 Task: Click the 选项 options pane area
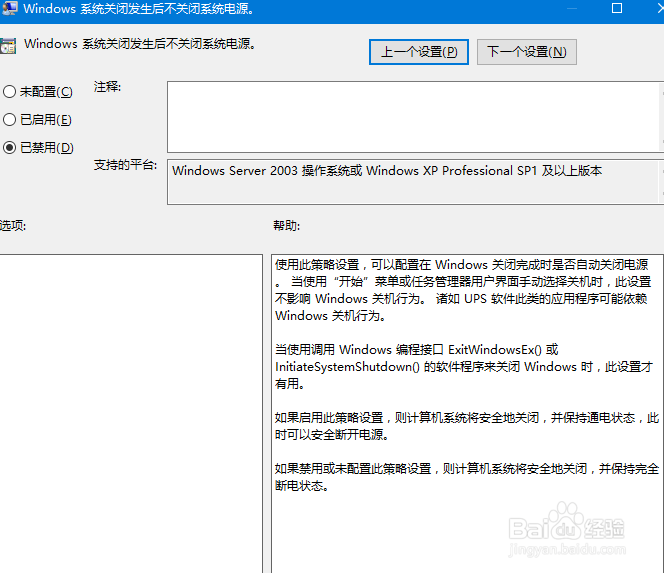(131, 413)
